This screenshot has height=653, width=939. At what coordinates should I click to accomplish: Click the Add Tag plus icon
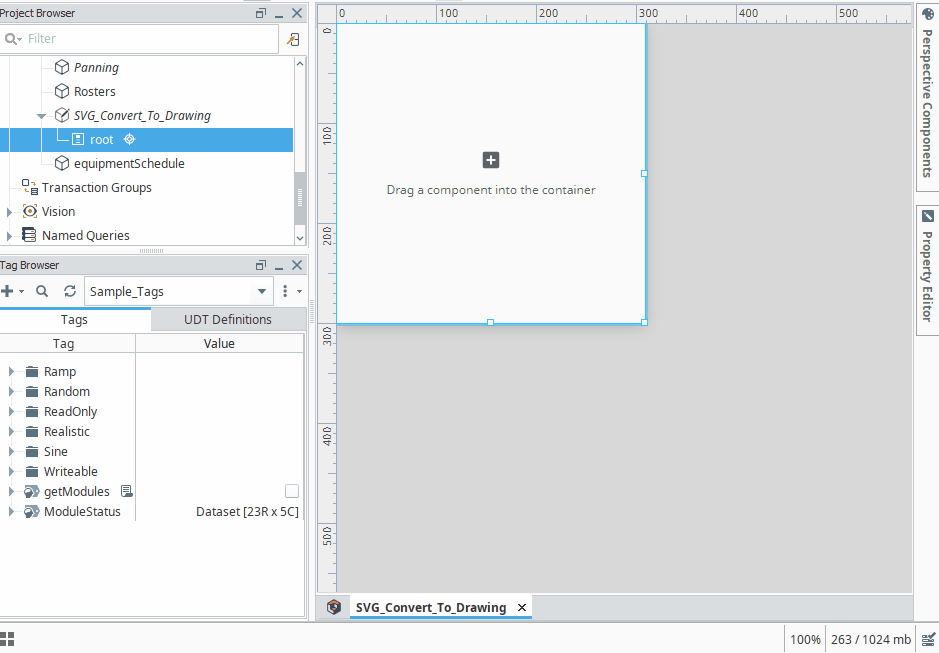pyautogui.click(x=10, y=291)
